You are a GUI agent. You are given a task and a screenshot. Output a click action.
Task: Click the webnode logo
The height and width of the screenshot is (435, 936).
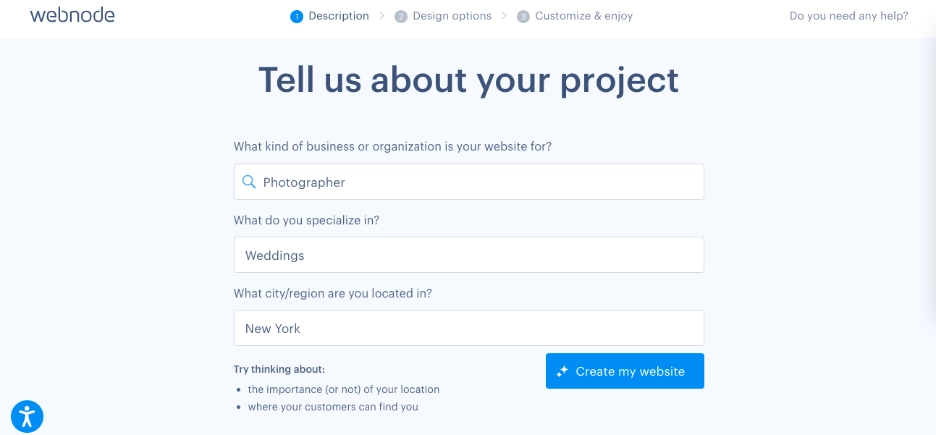72,16
